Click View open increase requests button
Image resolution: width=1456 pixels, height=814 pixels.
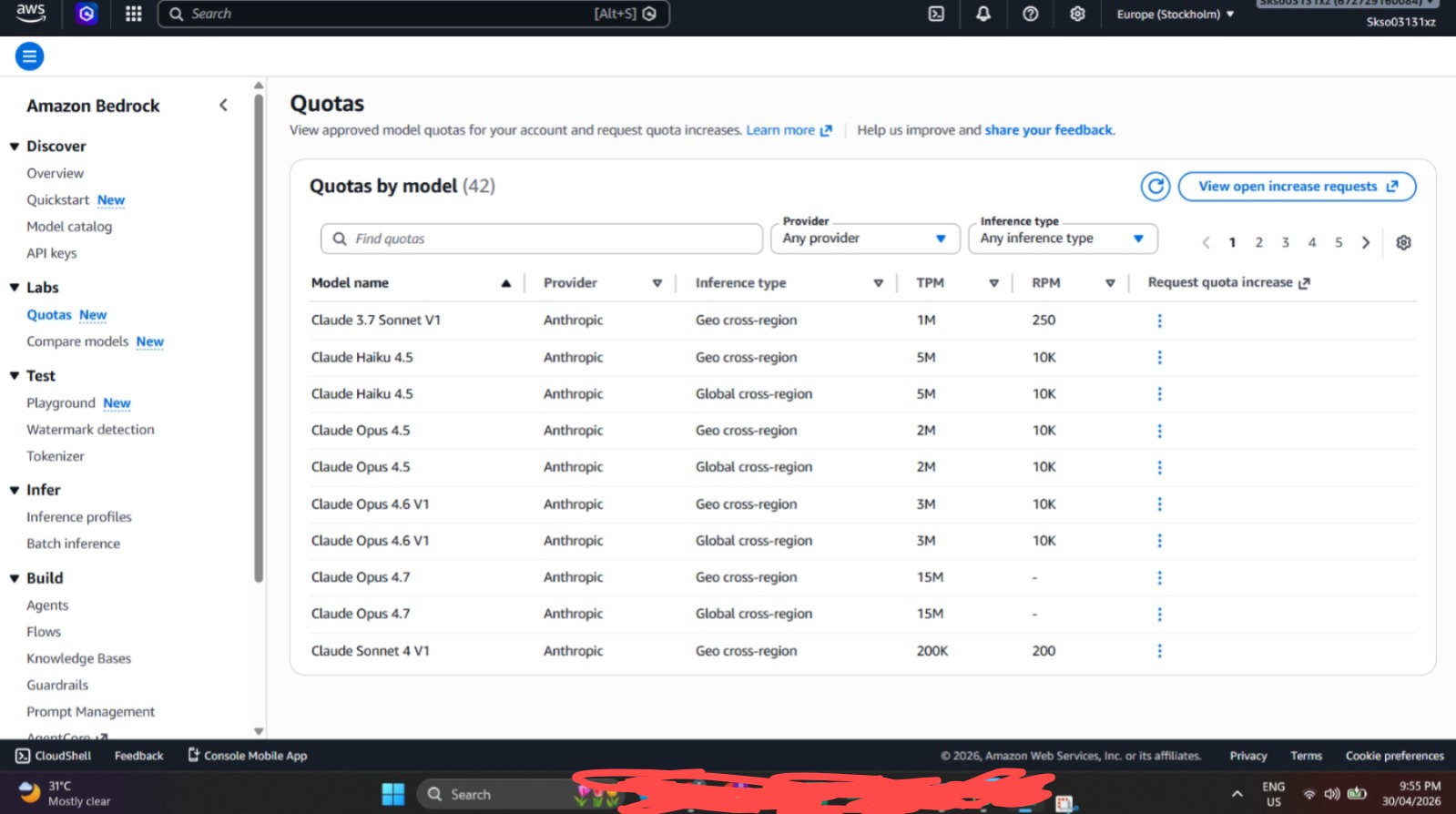tap(1297, 187)
